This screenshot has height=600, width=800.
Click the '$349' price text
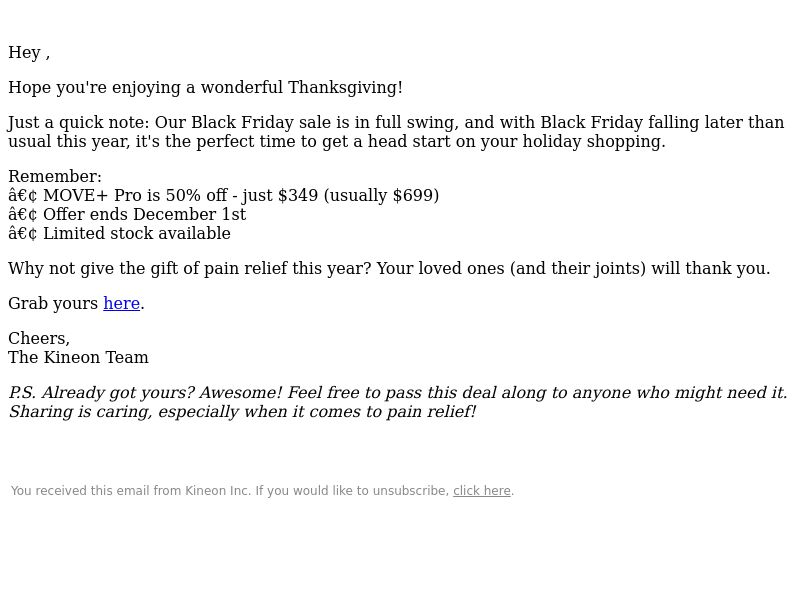click(x=298, y=195)
